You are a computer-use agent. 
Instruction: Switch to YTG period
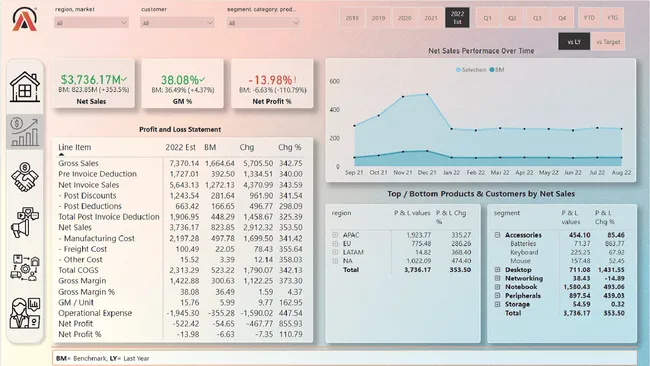point(612,18)
